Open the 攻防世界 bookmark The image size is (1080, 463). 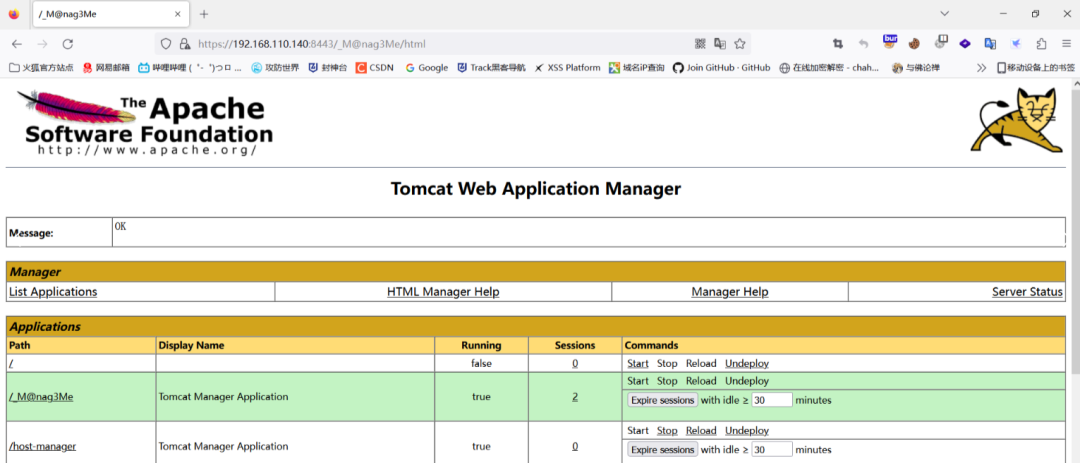[275, 68]
